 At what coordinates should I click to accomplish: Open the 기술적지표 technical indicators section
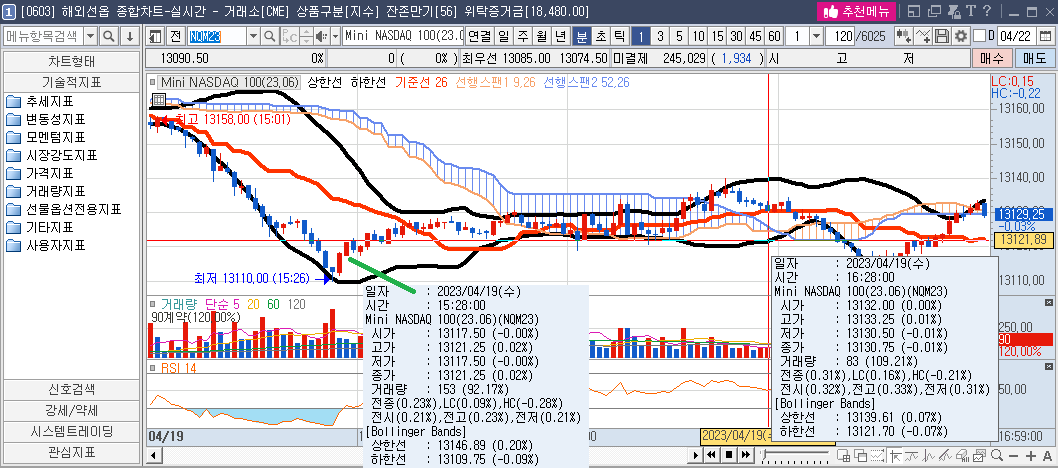[x=72, y=82]
